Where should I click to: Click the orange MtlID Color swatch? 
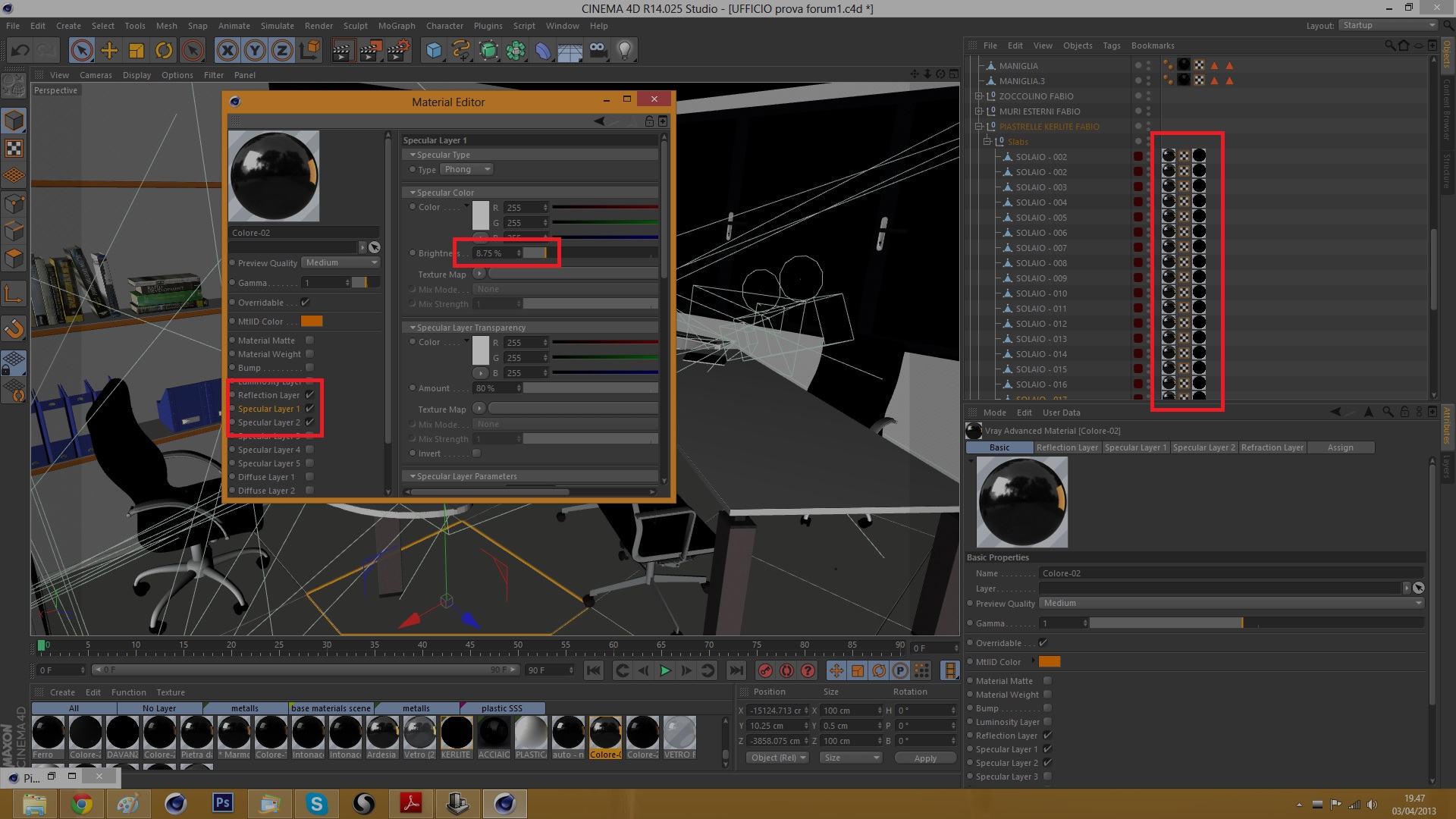(312, 322)
